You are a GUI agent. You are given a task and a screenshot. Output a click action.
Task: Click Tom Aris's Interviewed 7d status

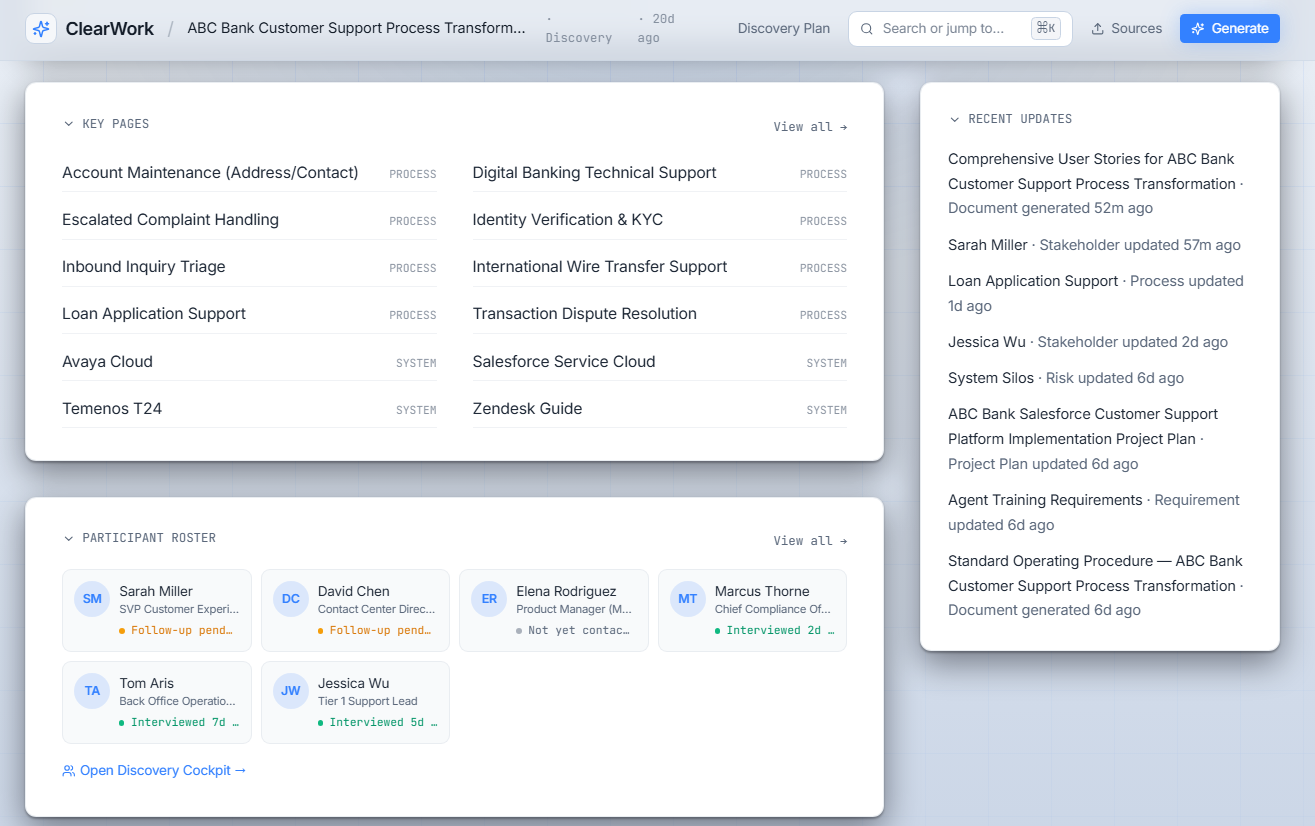(179, 723)
